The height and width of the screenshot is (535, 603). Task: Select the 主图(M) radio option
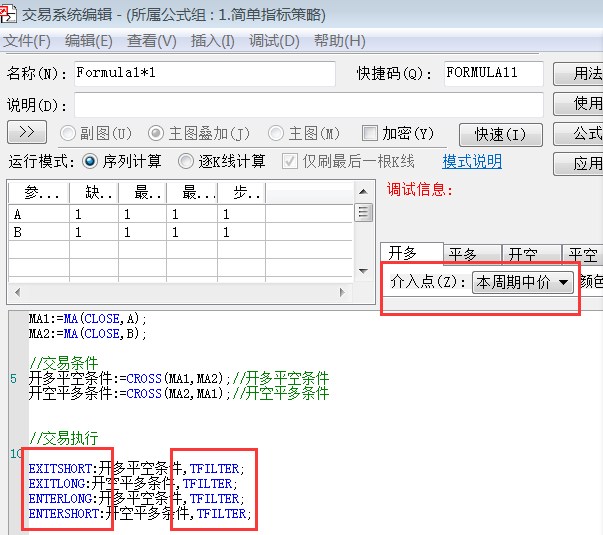click(304, 133)
